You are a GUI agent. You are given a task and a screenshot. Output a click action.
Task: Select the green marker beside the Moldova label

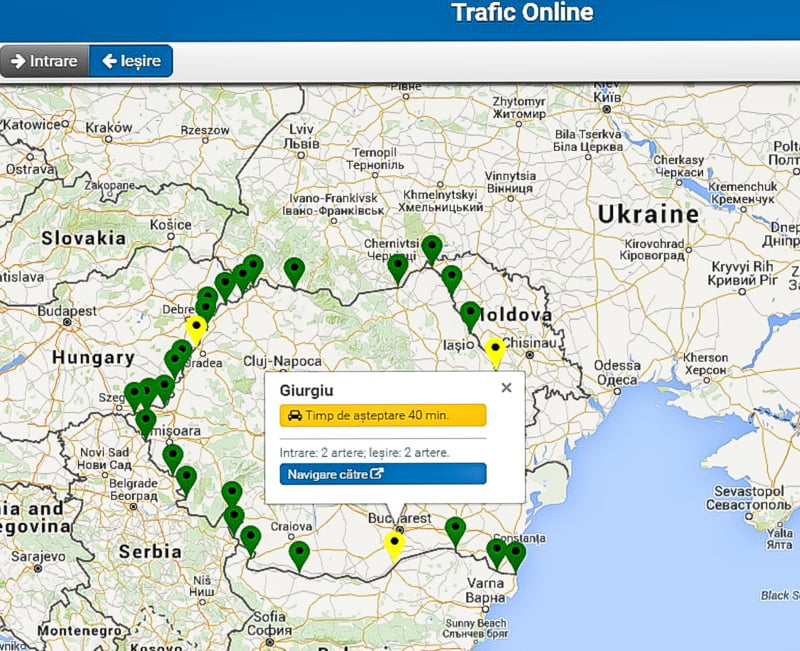point(470,316)
